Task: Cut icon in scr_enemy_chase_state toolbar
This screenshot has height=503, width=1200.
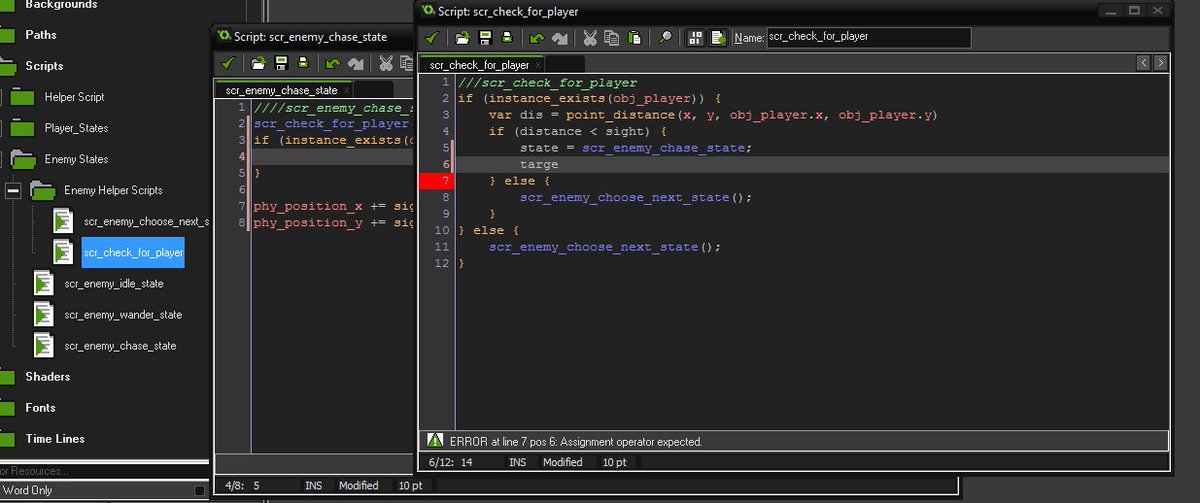Action: coord(386,63)
